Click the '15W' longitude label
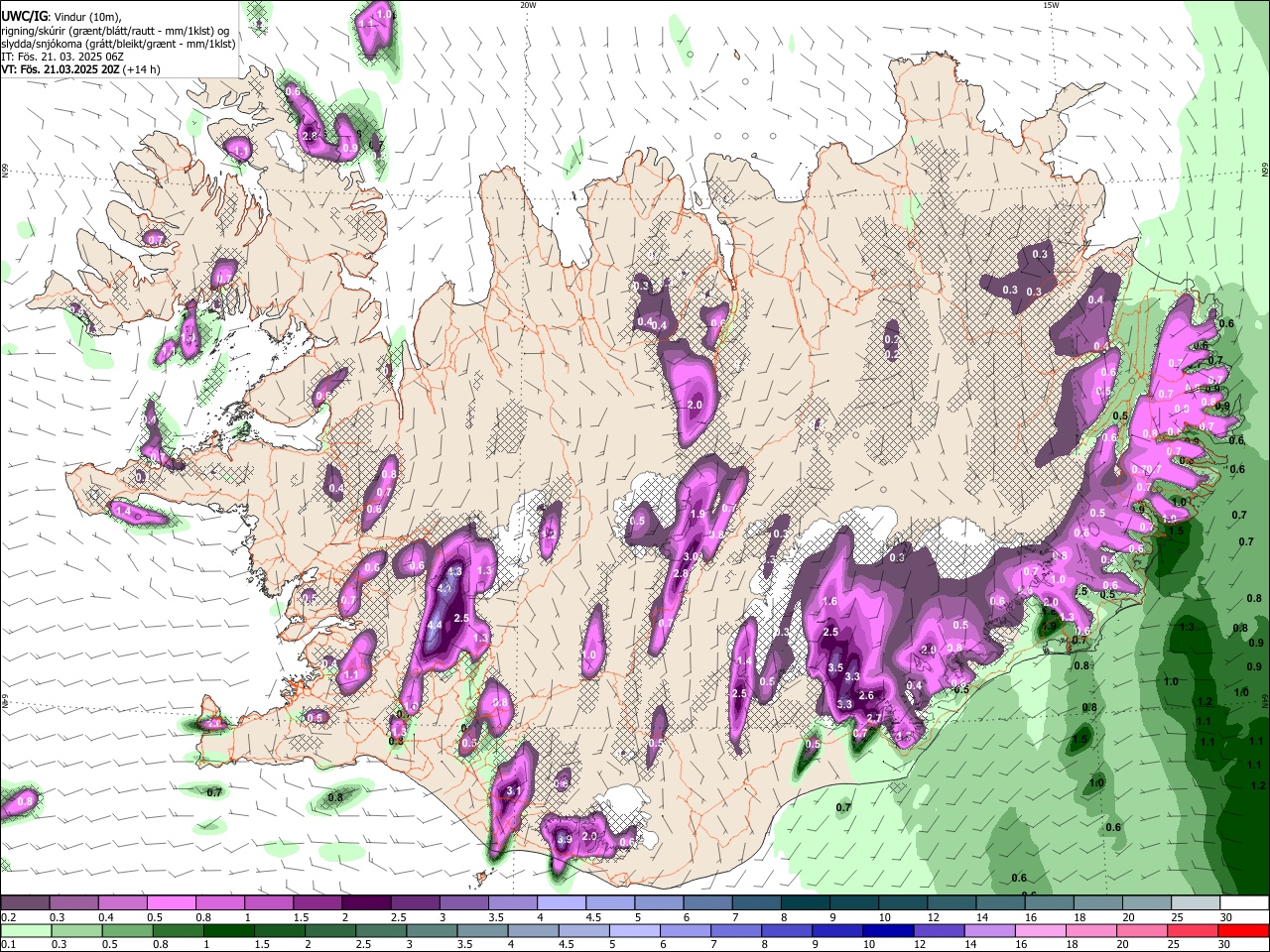Image resolution: width=1270 pixels, height=952 pixels. (x=1051, y=5)
